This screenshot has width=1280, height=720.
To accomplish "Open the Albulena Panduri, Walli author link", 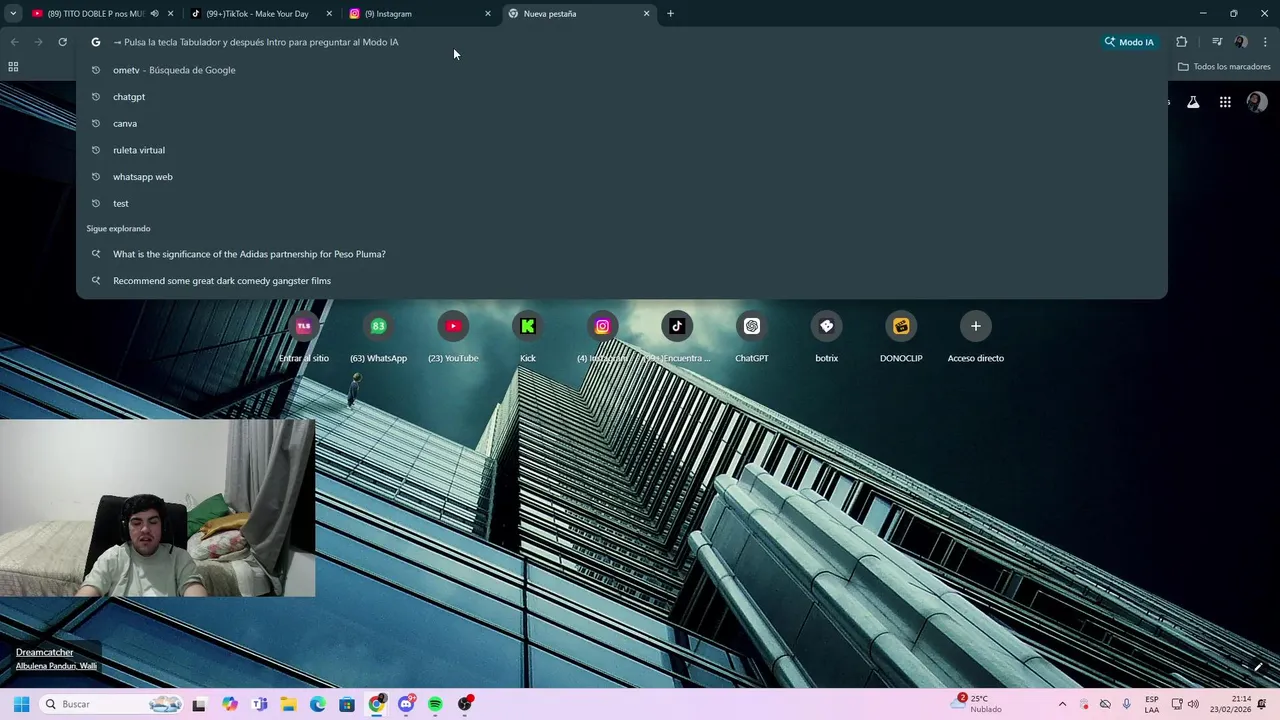I will click(56, 666).
